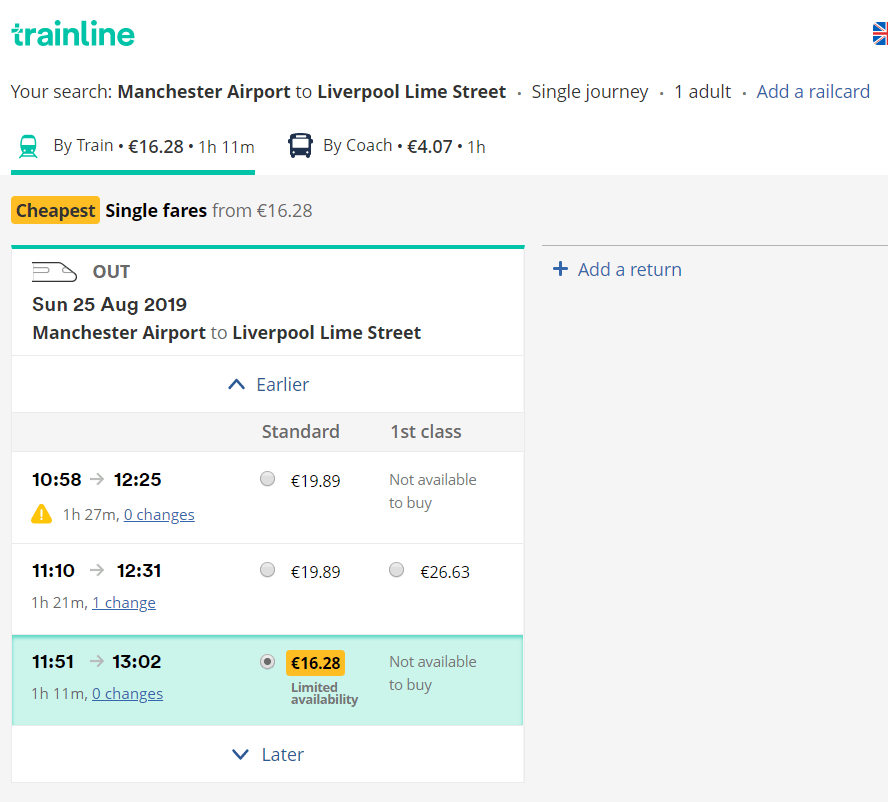The width and height of the screenshot is (888, 802).
Task: Click the train icon in By Train tab
Action: tap(28, 146)
